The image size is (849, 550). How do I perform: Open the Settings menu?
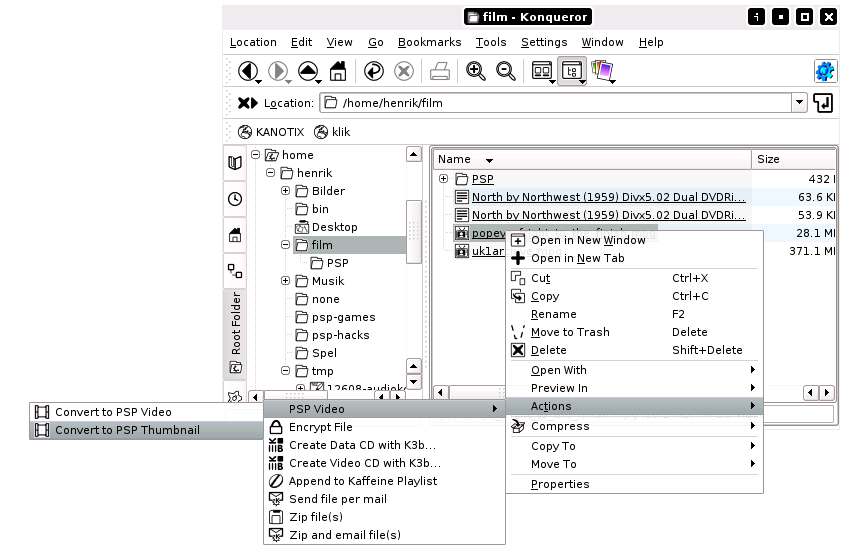544,42
